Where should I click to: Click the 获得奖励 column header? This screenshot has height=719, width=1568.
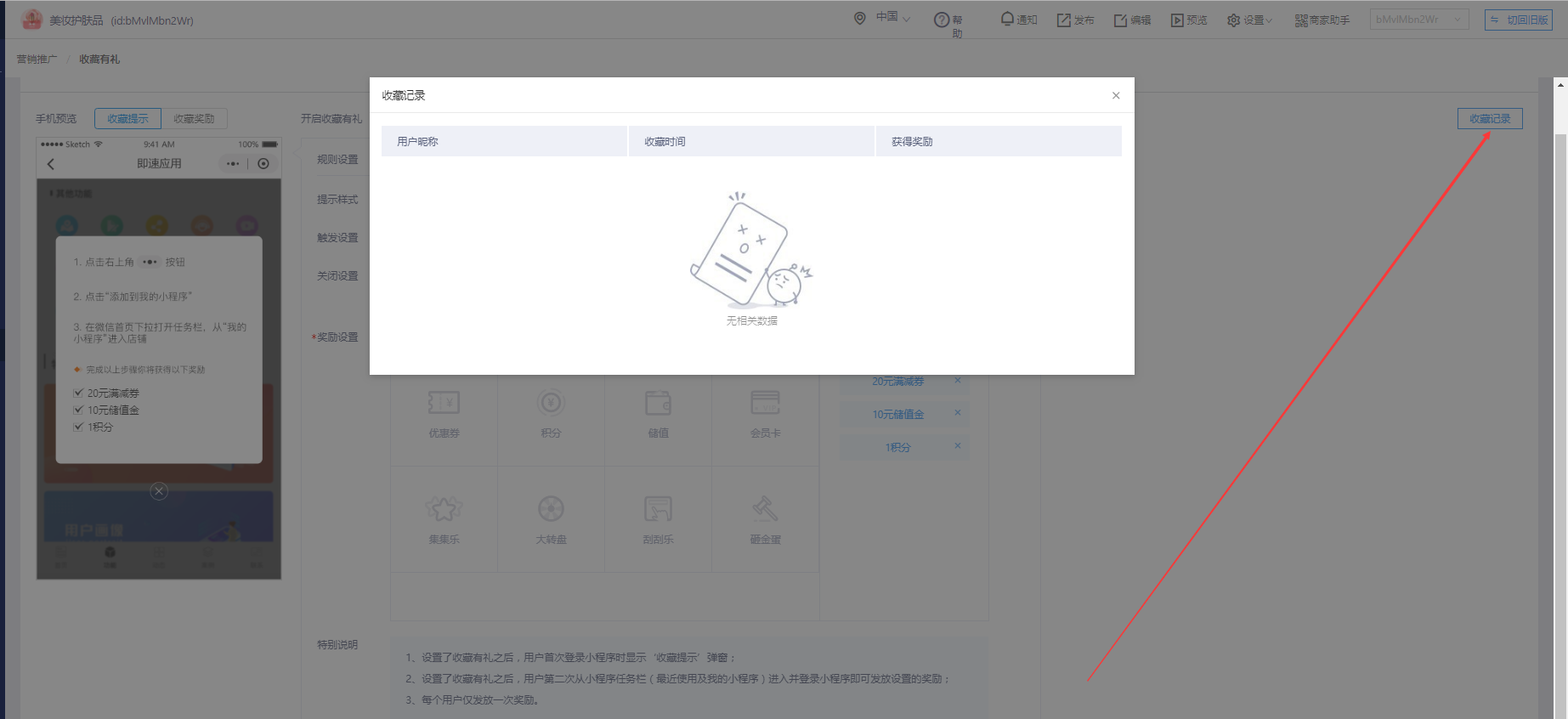pyautogui.click(x=999, y=141)
